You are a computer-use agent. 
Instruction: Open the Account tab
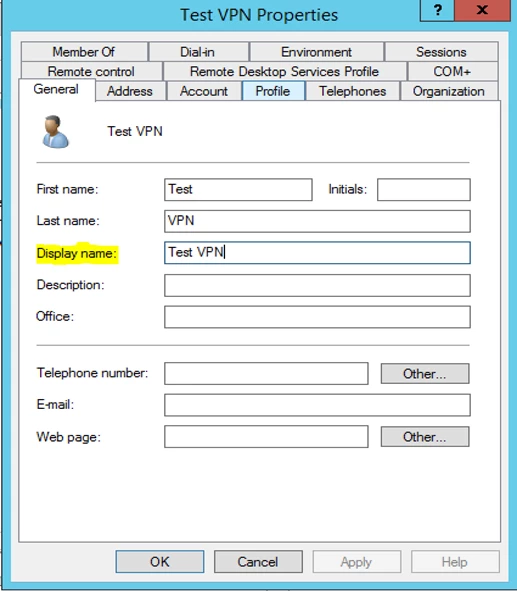pos(204,91)
